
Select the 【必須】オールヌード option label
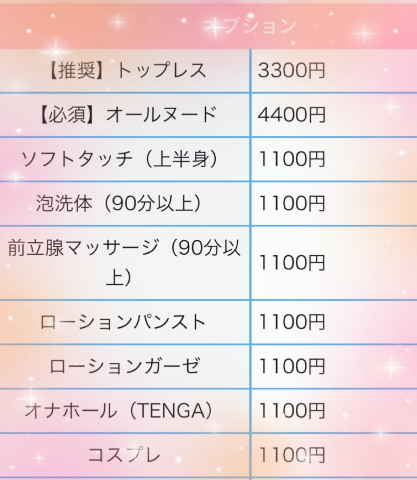click(x=126, y=115)
